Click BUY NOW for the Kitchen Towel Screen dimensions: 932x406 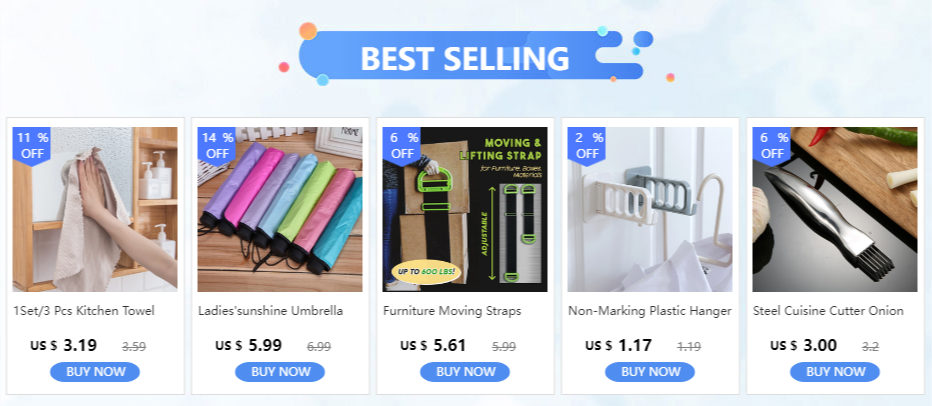[x=95, y=372]
